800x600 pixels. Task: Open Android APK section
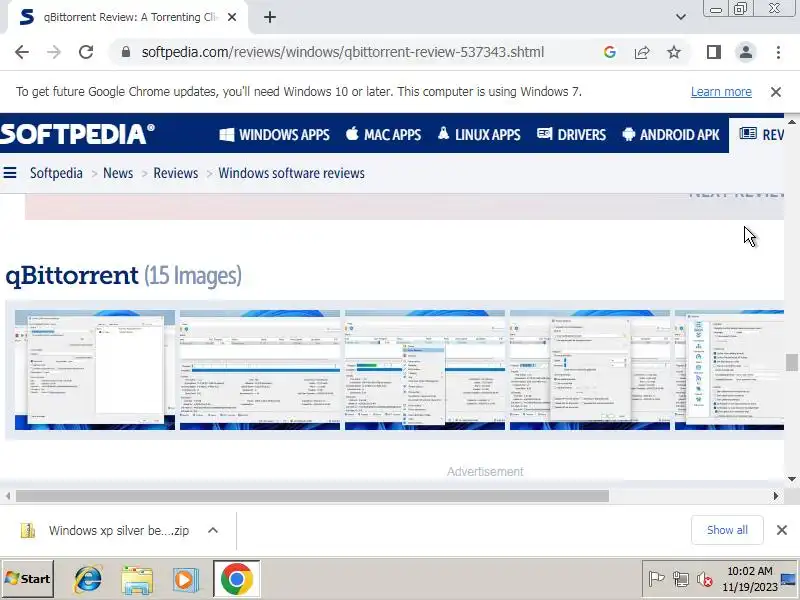point(671,135)
